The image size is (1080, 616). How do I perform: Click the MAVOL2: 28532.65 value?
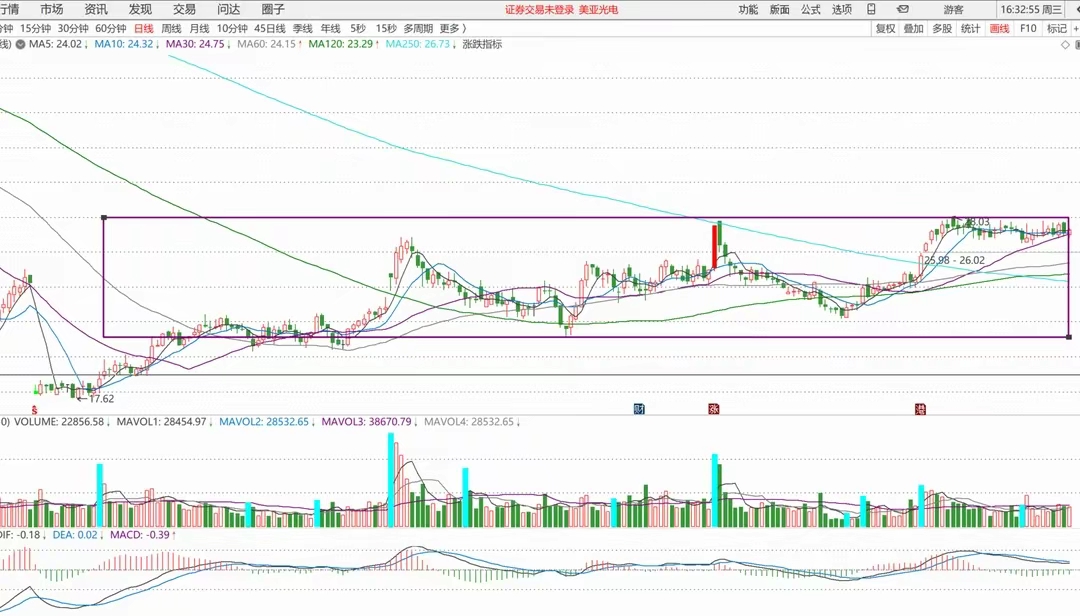[264, 422]
